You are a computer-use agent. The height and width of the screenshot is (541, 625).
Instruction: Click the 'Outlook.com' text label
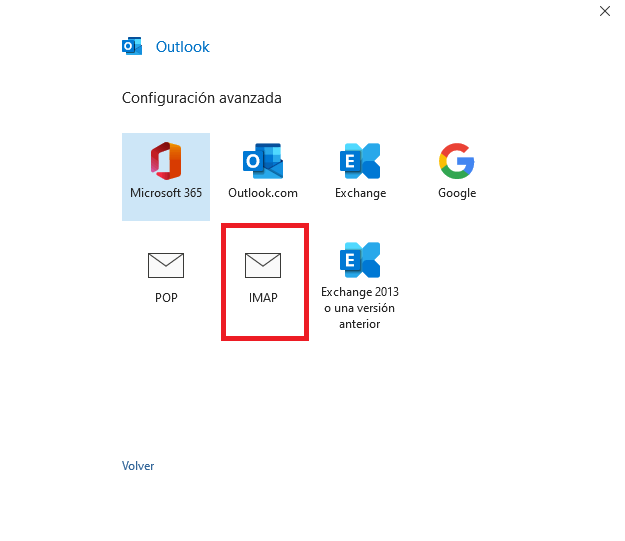[263, 193]
